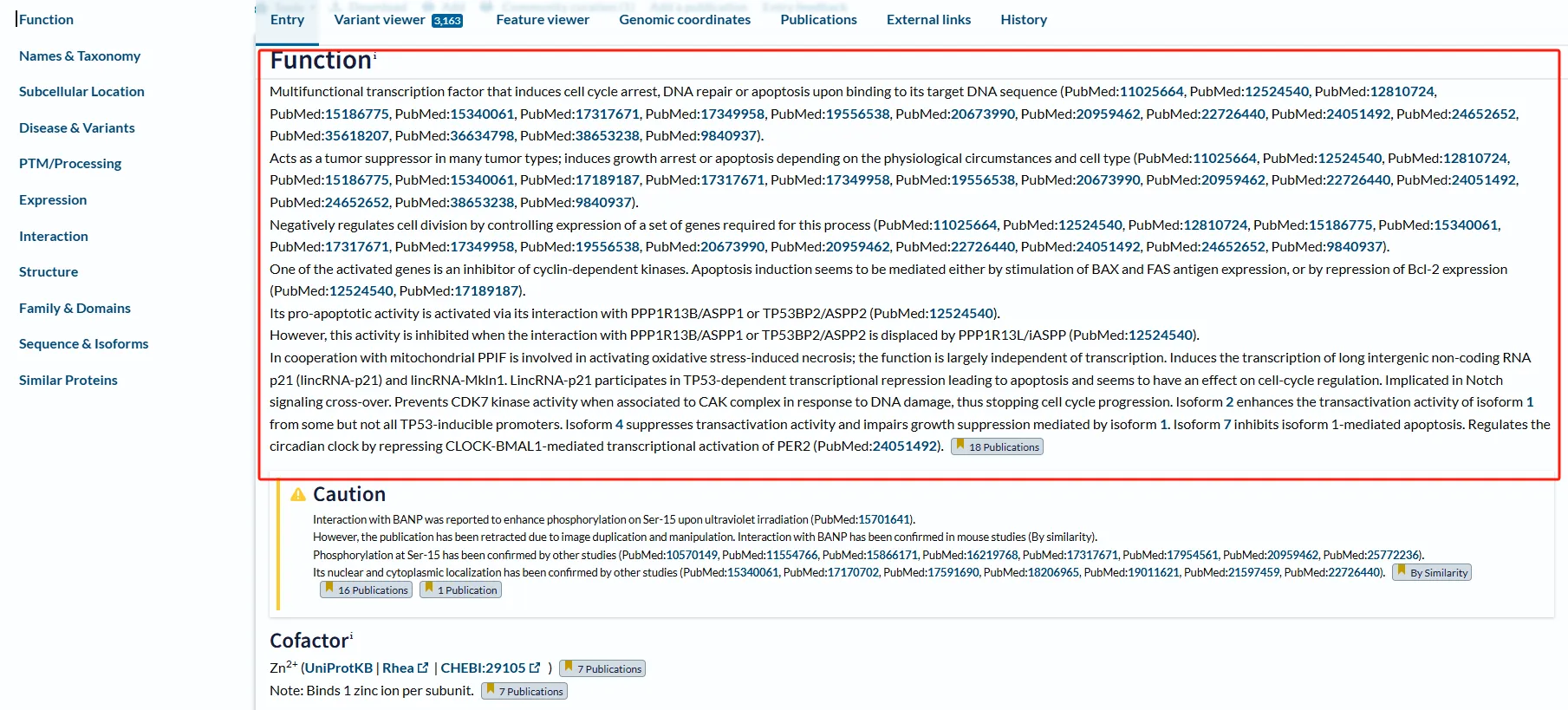The width and height of the screenshot is (1568, 710).
Task: Open the By Similarity evidence tag
Action: 1431,573
